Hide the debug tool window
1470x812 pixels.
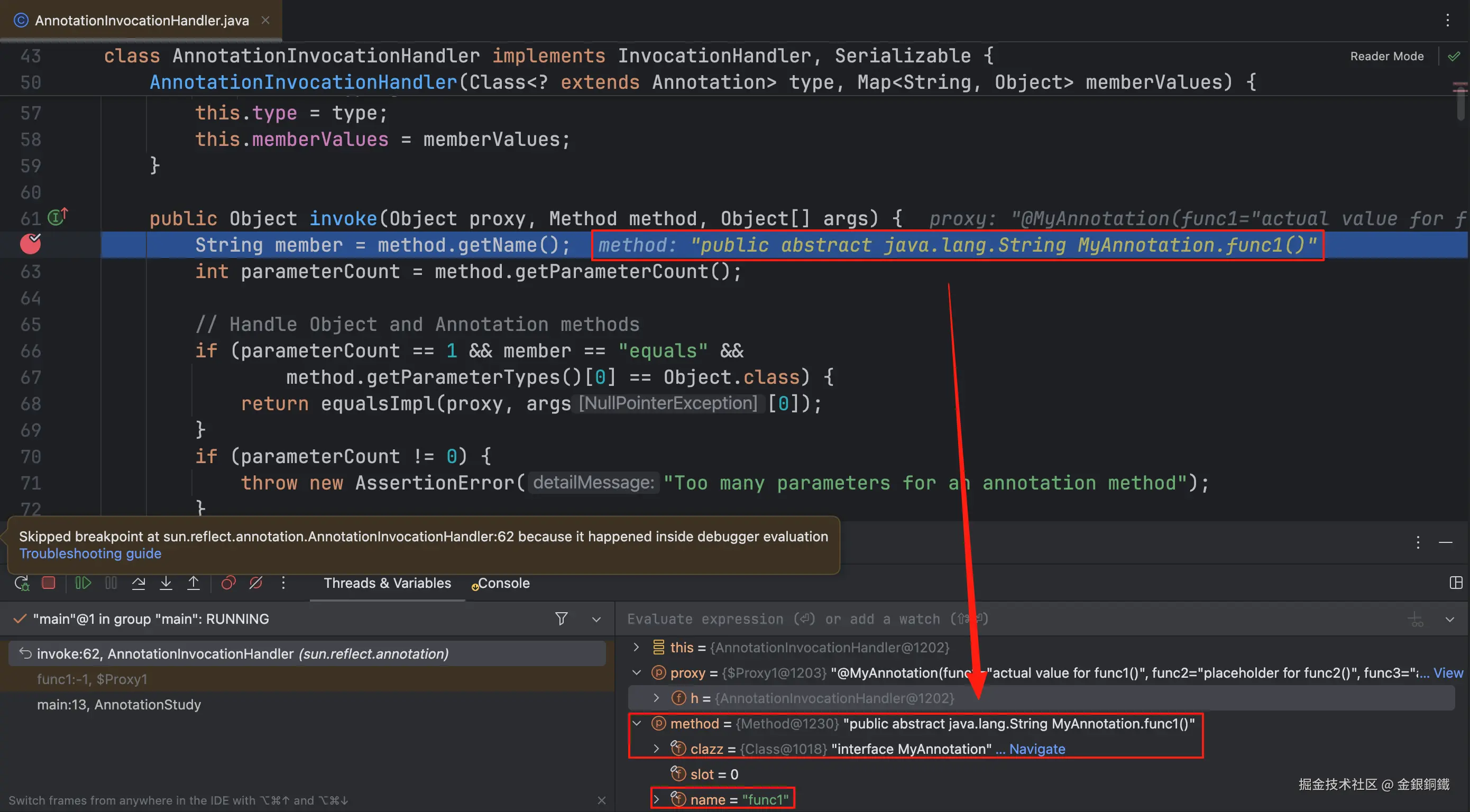1446,542
